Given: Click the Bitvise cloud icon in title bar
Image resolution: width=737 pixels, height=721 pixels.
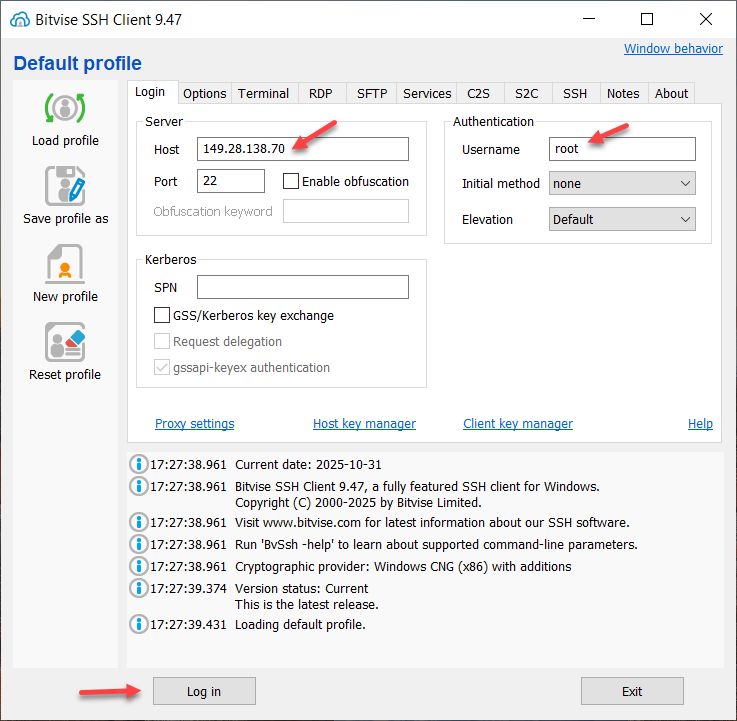Looking at the screenshot, I should (17, 19).
